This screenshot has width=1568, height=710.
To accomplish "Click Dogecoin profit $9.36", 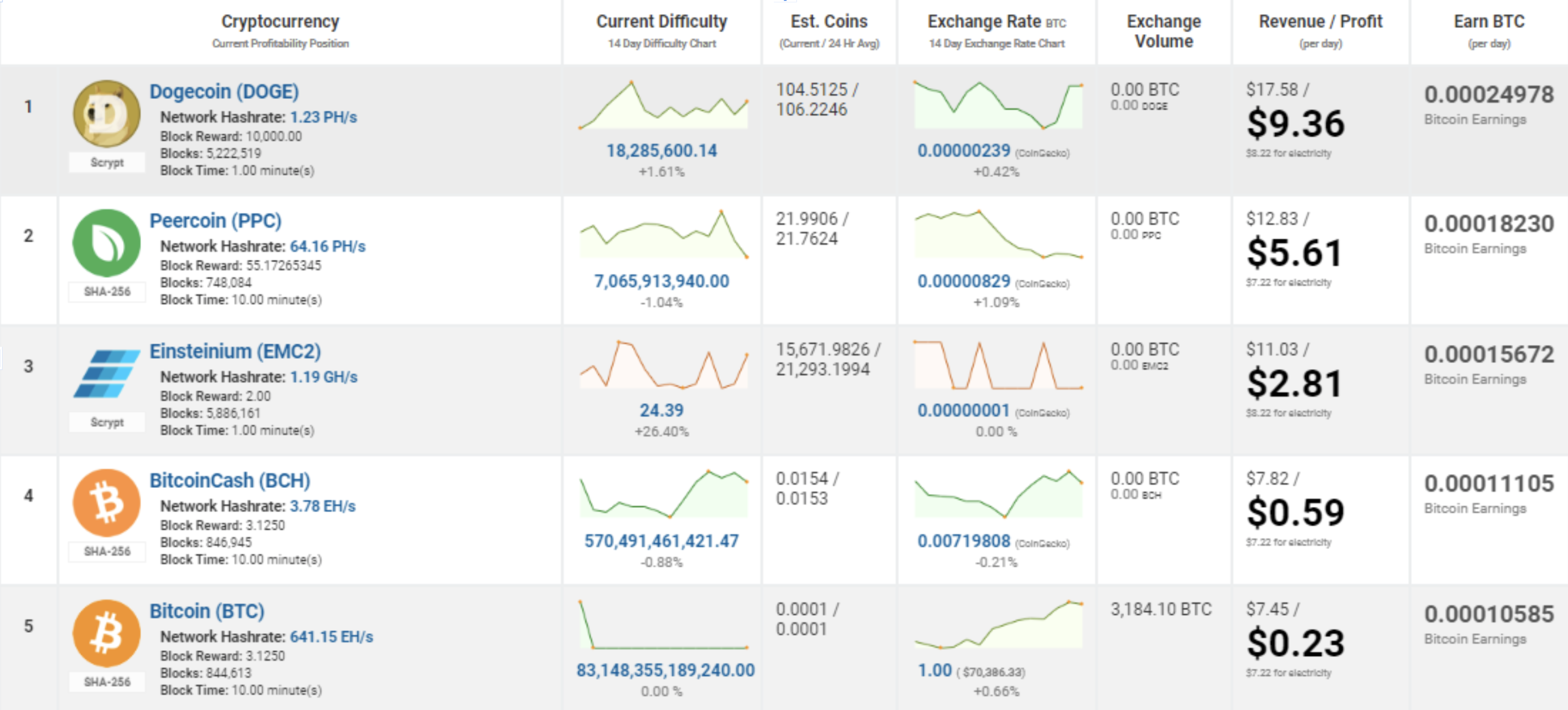I will tap(1295, 123).
